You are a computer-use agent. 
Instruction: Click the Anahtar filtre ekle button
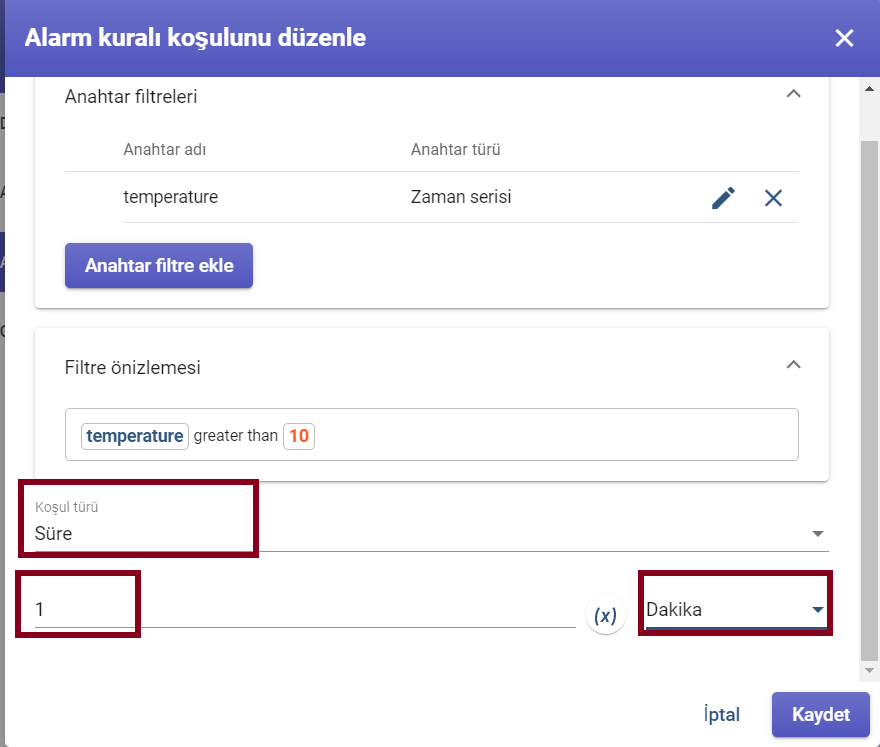click(x=159, y=265)
